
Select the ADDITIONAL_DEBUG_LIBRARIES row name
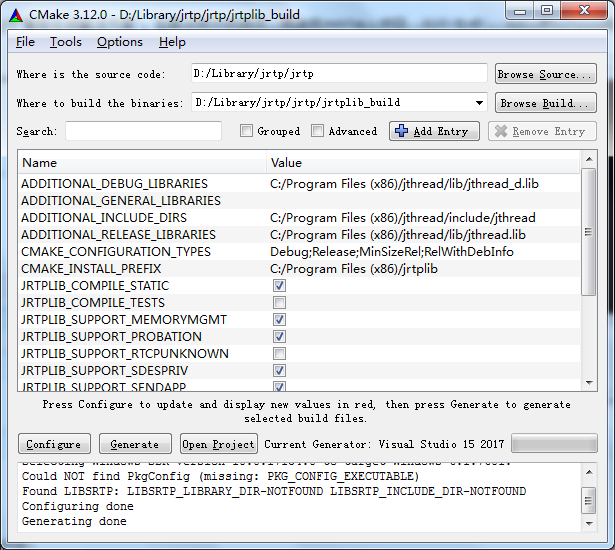114,184
